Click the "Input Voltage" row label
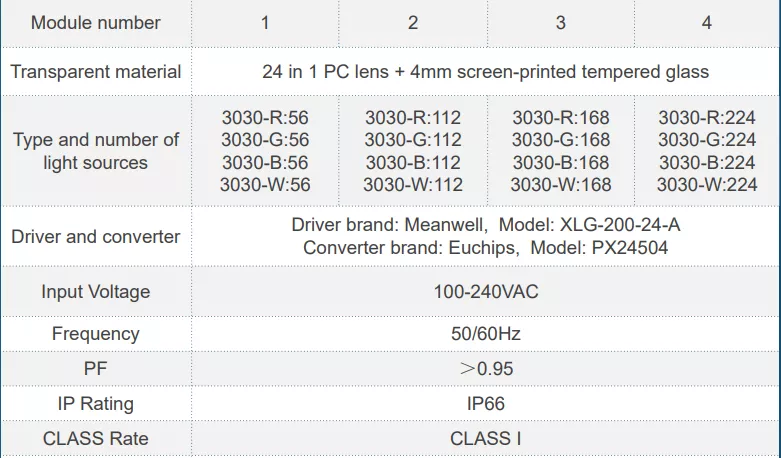The image size is (781, 458). tap(96, 292)
